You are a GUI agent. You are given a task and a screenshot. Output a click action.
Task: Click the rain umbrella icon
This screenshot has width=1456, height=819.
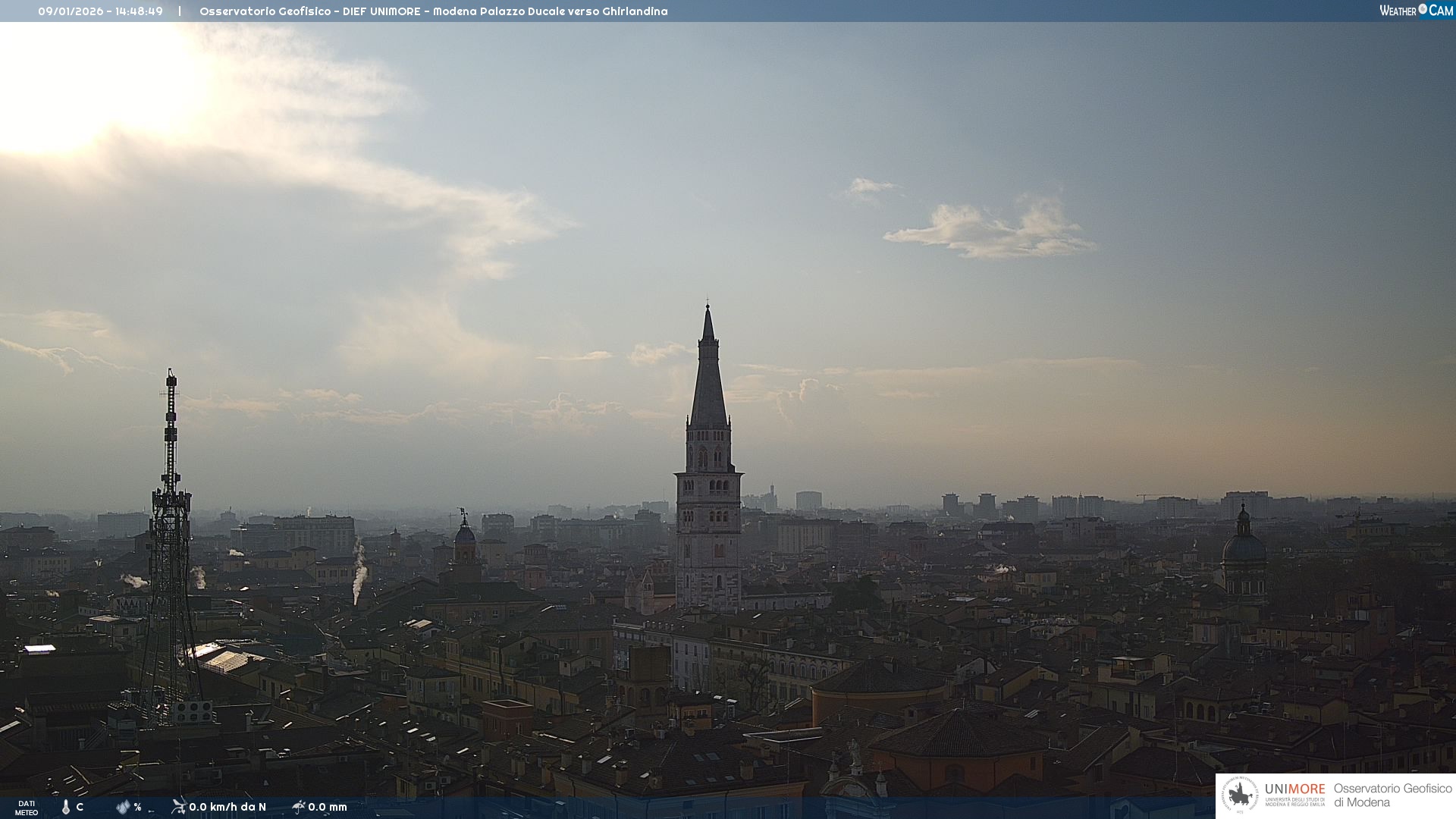(298, 806)
